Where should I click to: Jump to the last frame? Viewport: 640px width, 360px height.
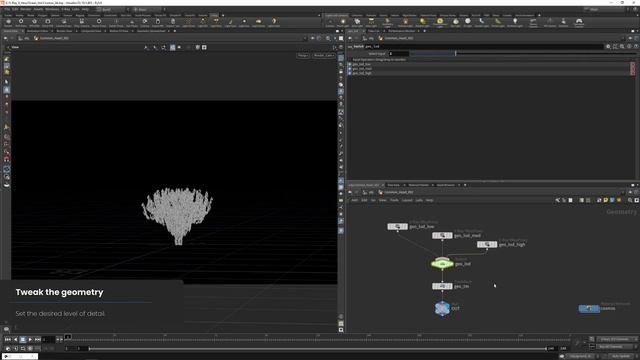coord(38,340)
